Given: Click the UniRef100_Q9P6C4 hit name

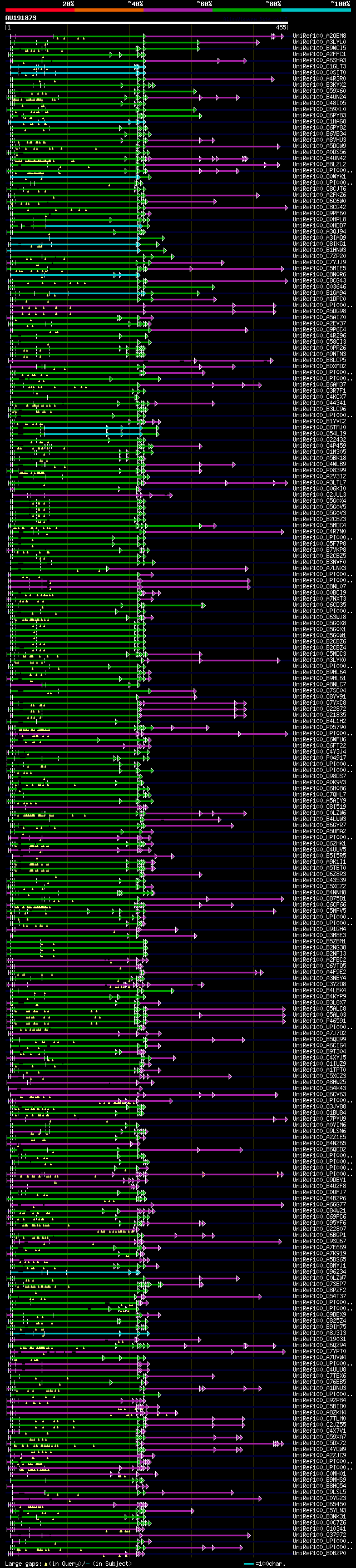Looking at the screenshot, I should click(319, 329).
